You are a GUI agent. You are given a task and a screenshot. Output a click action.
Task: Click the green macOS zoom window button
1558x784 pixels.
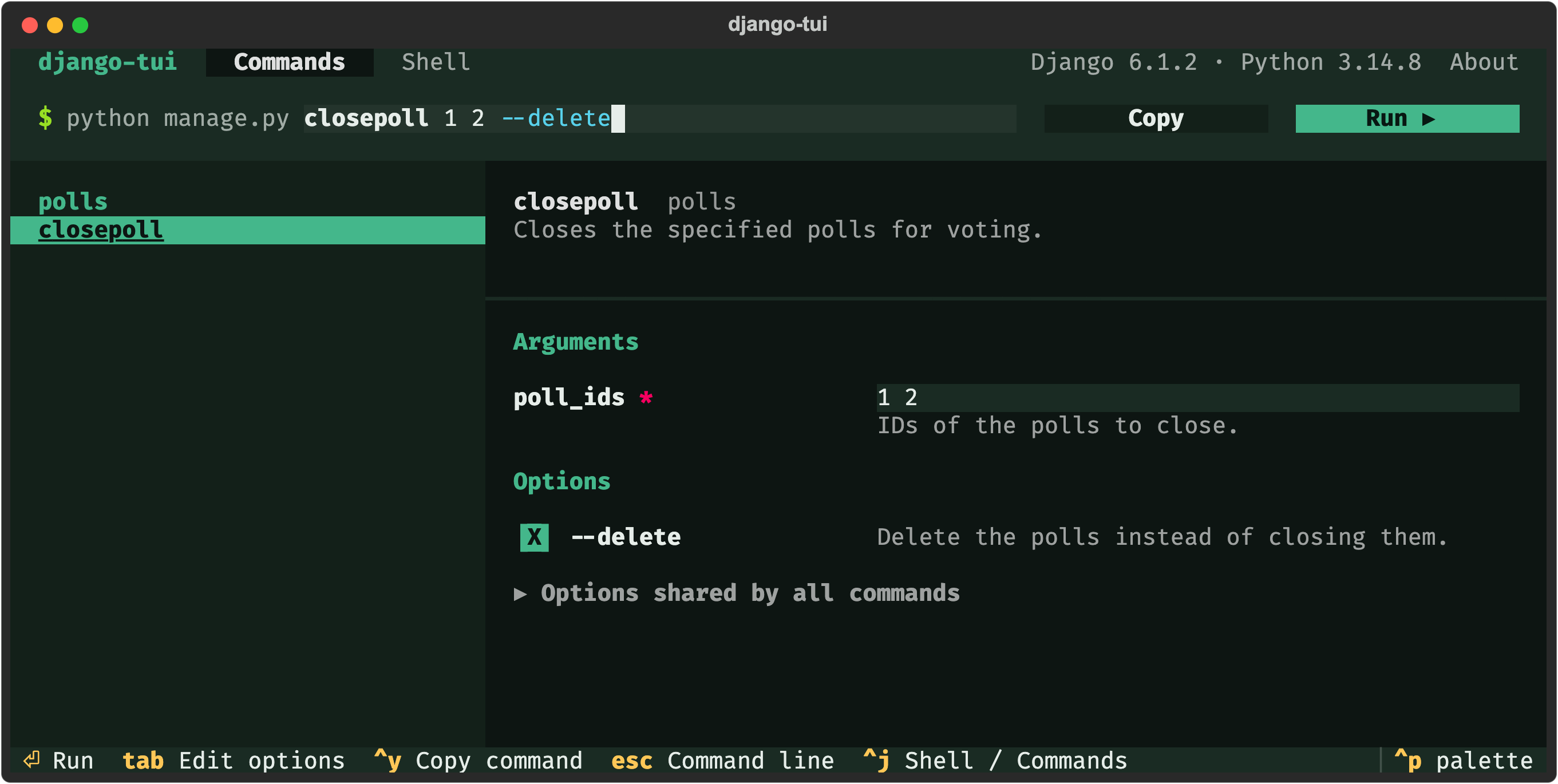tap(81, 25)
